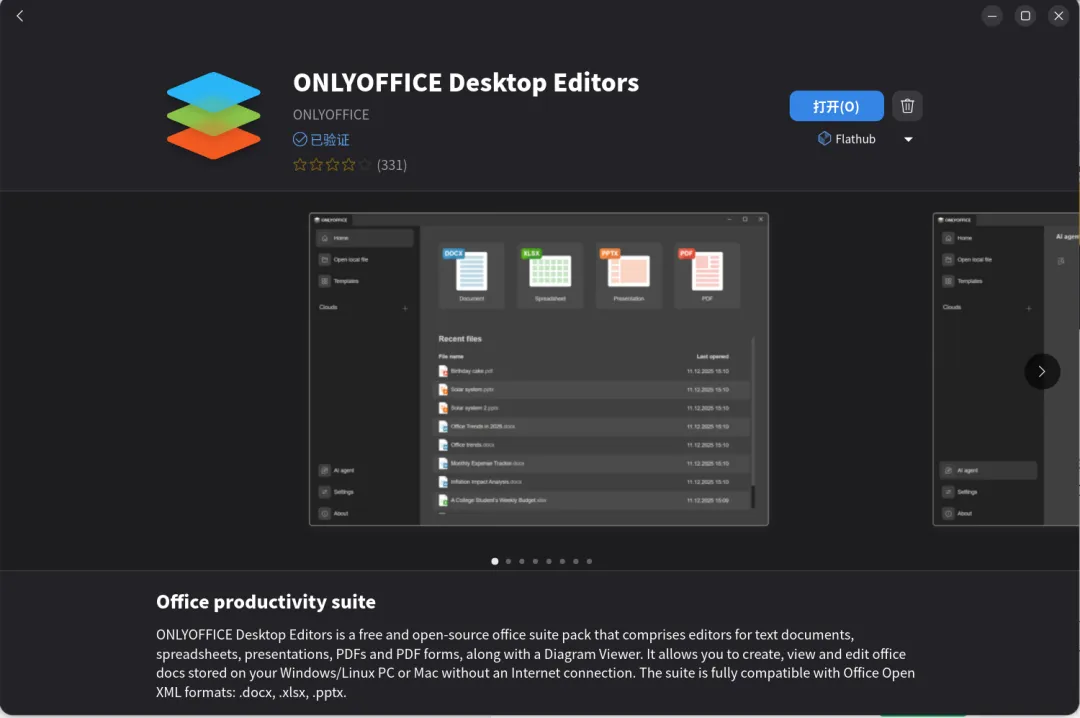Click the Office productivity suite heading
The width and height of the screenshot is (1080, 718).
(x=266, y=602)
